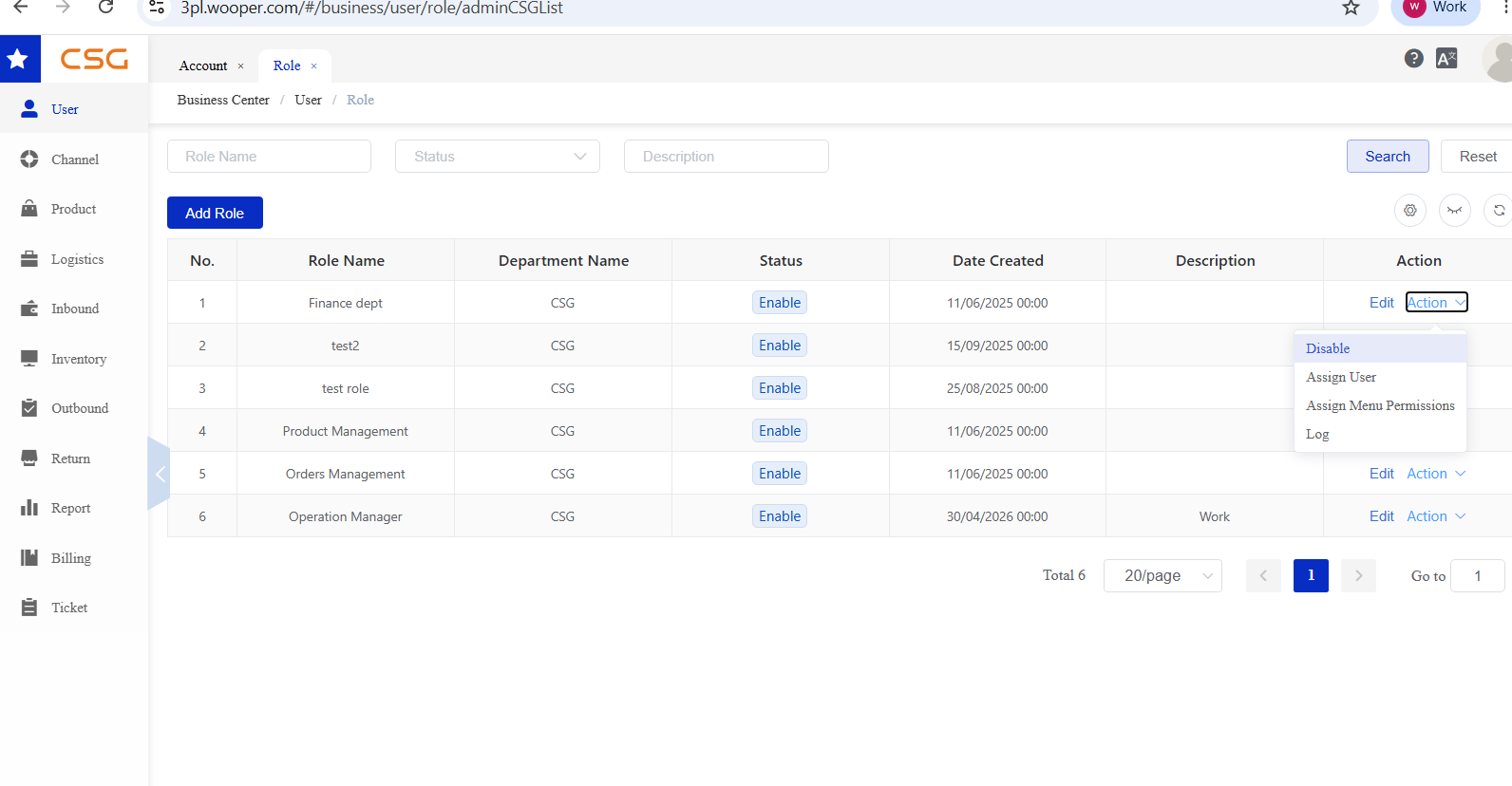1512x786 pixels.
Task: Expand Action dropdown for Orders Management
Action: point(1437,474)
